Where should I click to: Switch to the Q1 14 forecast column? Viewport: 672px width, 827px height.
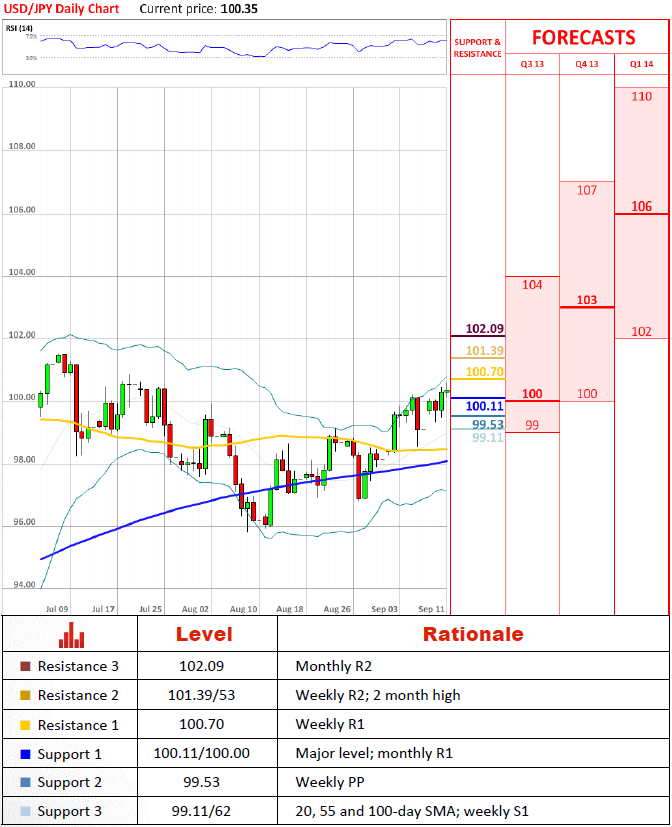(641, 64)
